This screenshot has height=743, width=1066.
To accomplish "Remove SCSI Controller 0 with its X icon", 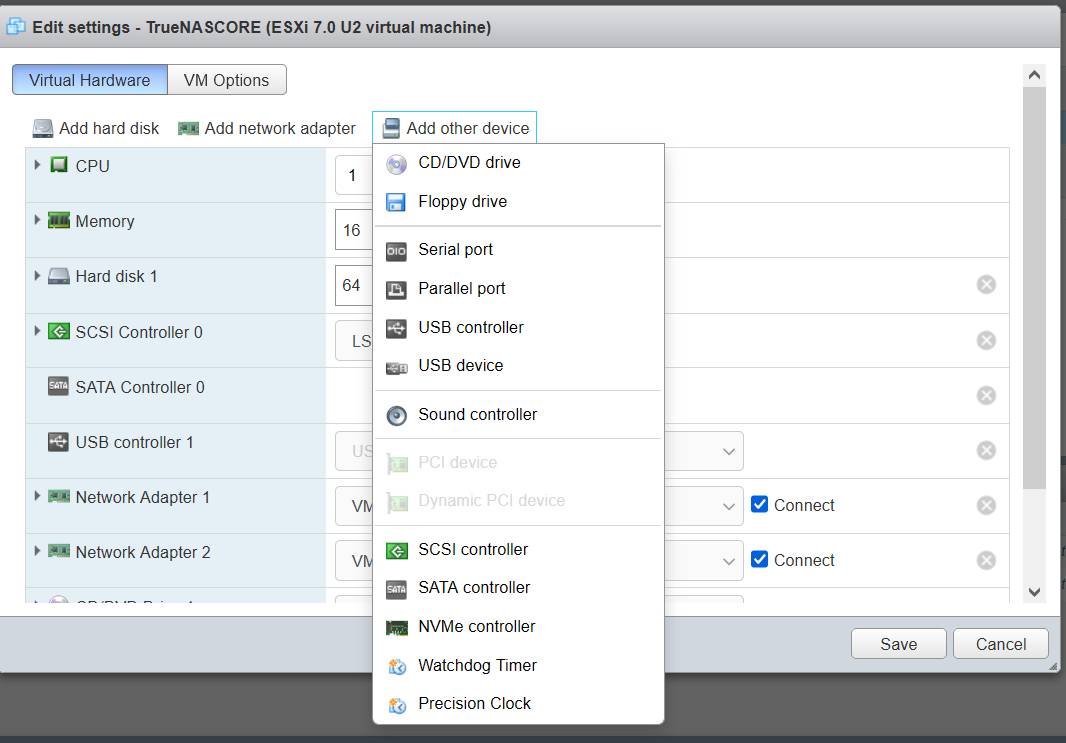I will (x=986, y=340).
